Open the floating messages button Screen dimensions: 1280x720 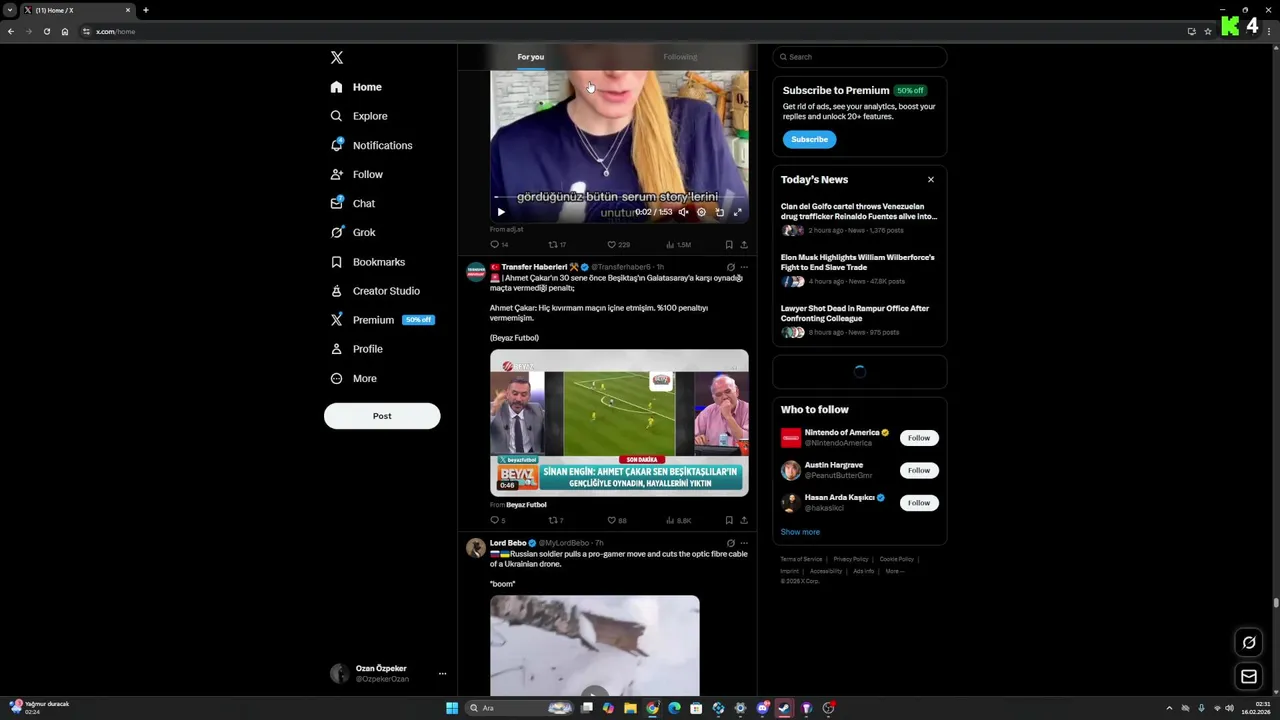point(1249,677)
